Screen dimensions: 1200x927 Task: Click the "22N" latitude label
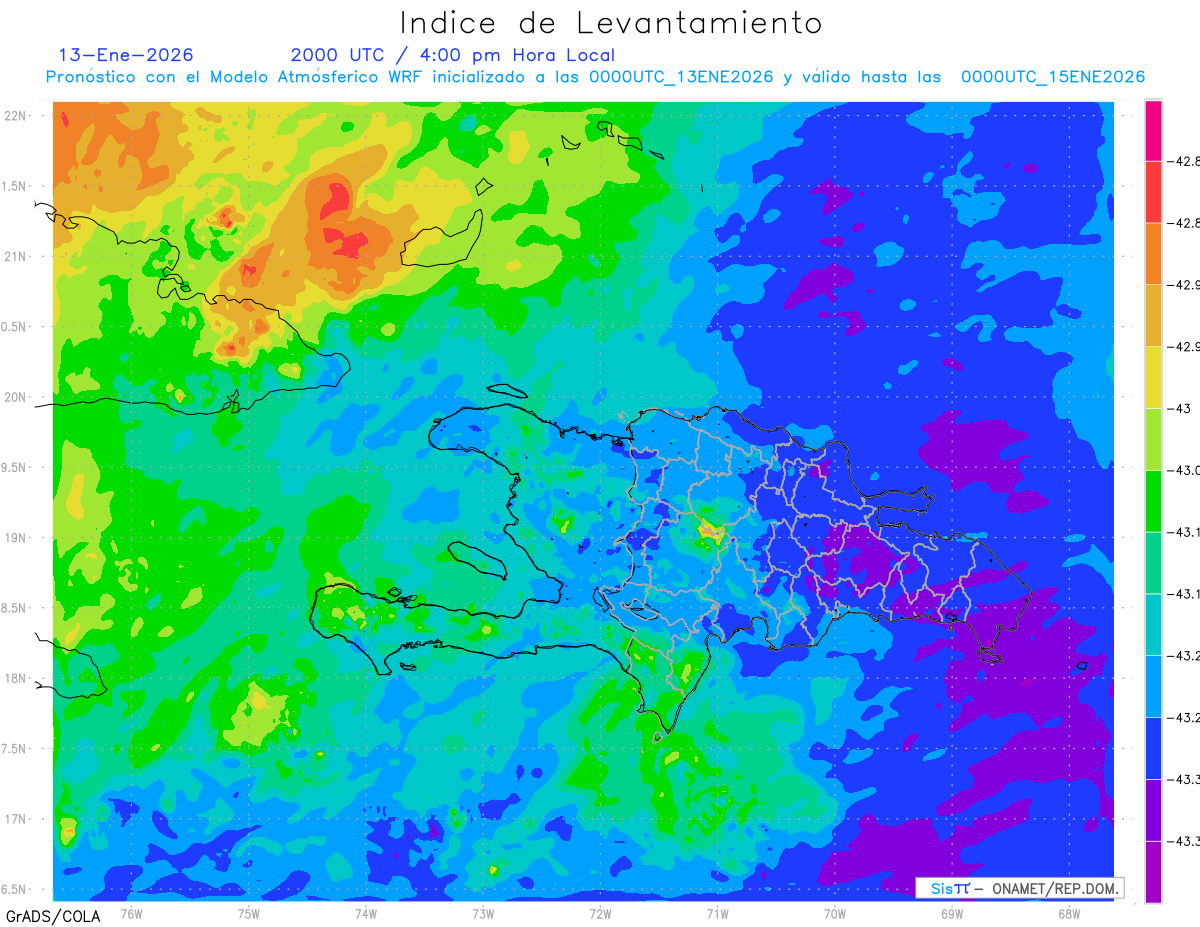(x=17, y=116)
